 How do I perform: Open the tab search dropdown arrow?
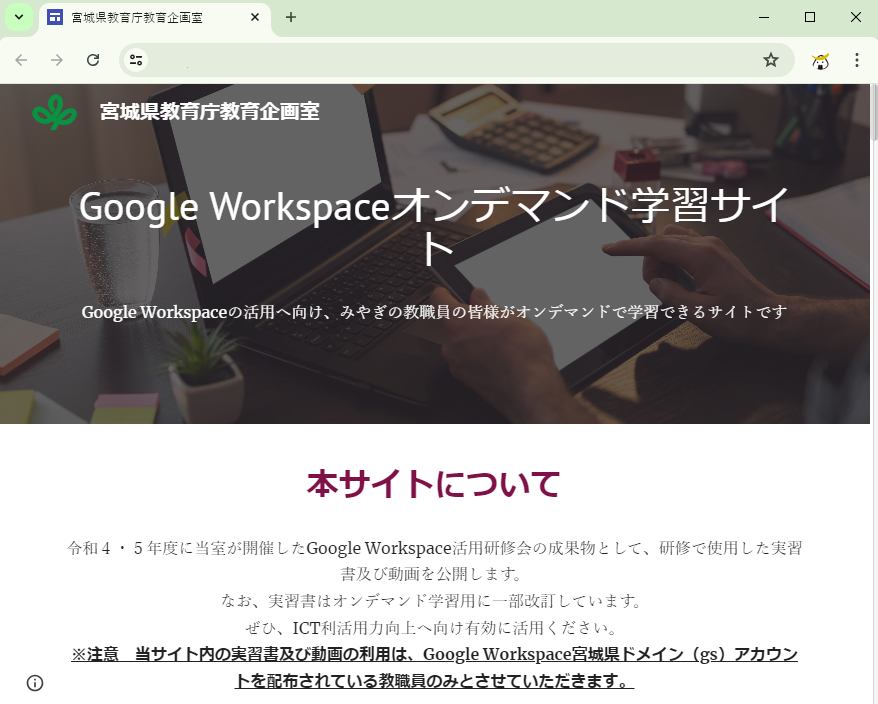pos(19,17)
